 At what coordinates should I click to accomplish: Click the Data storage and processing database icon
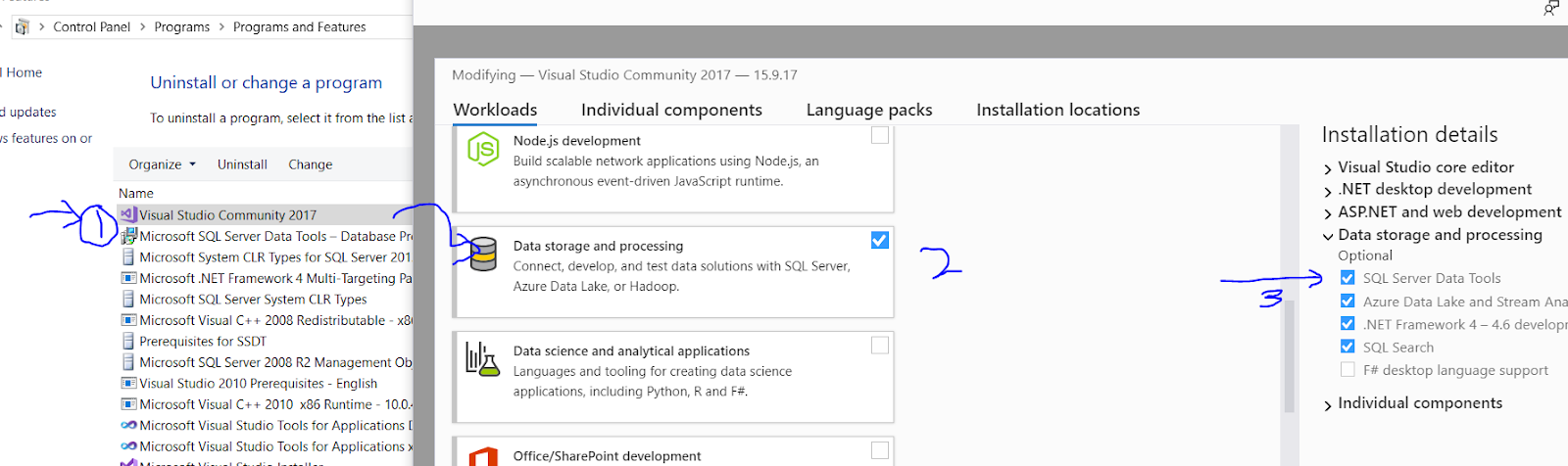tap(483, 255)
